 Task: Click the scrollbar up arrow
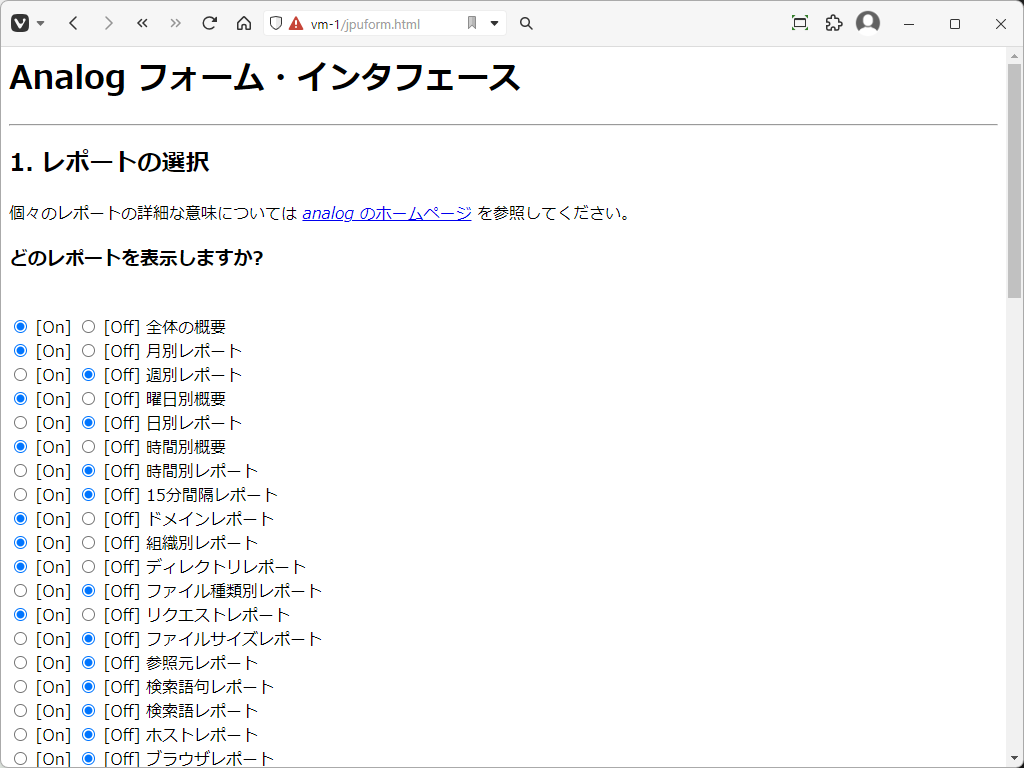[x=1014, y=56]
